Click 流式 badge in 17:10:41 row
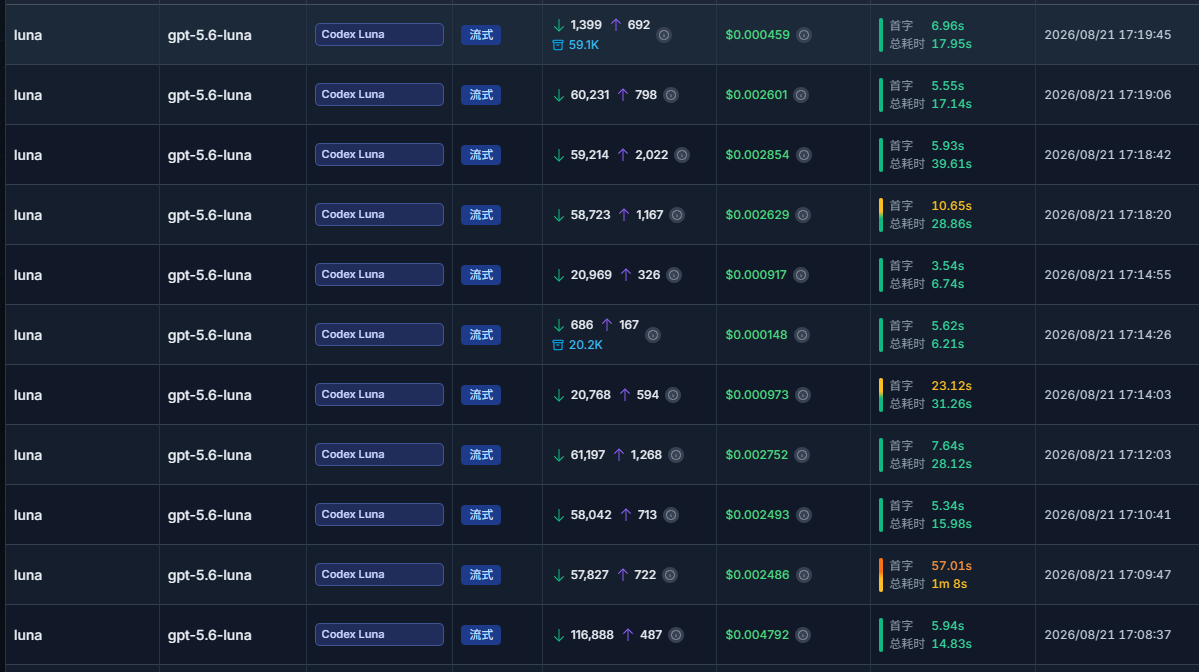The width and height of the screenshot is (1199, 672). pos(481,515)
